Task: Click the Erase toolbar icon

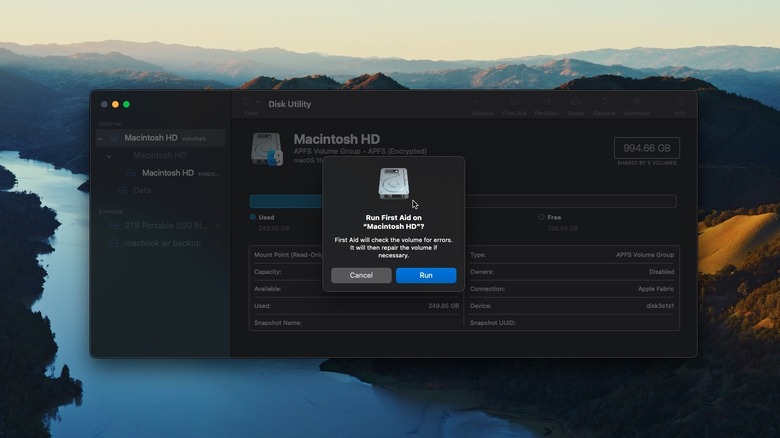Action: 576,105
